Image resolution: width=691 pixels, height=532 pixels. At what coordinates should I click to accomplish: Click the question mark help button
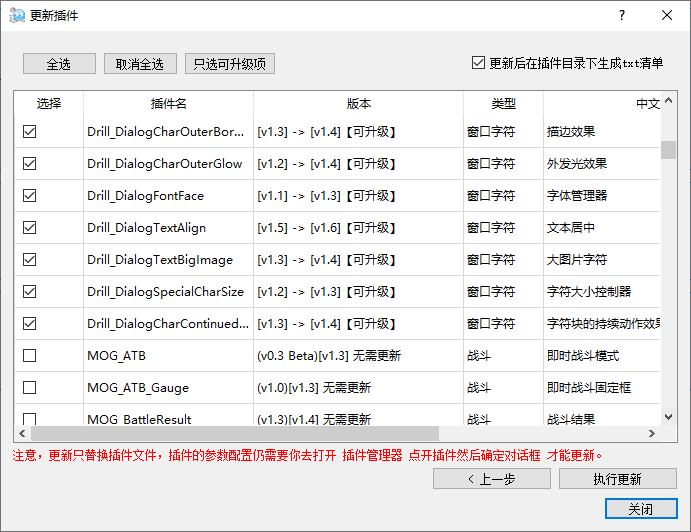(621, 15)
